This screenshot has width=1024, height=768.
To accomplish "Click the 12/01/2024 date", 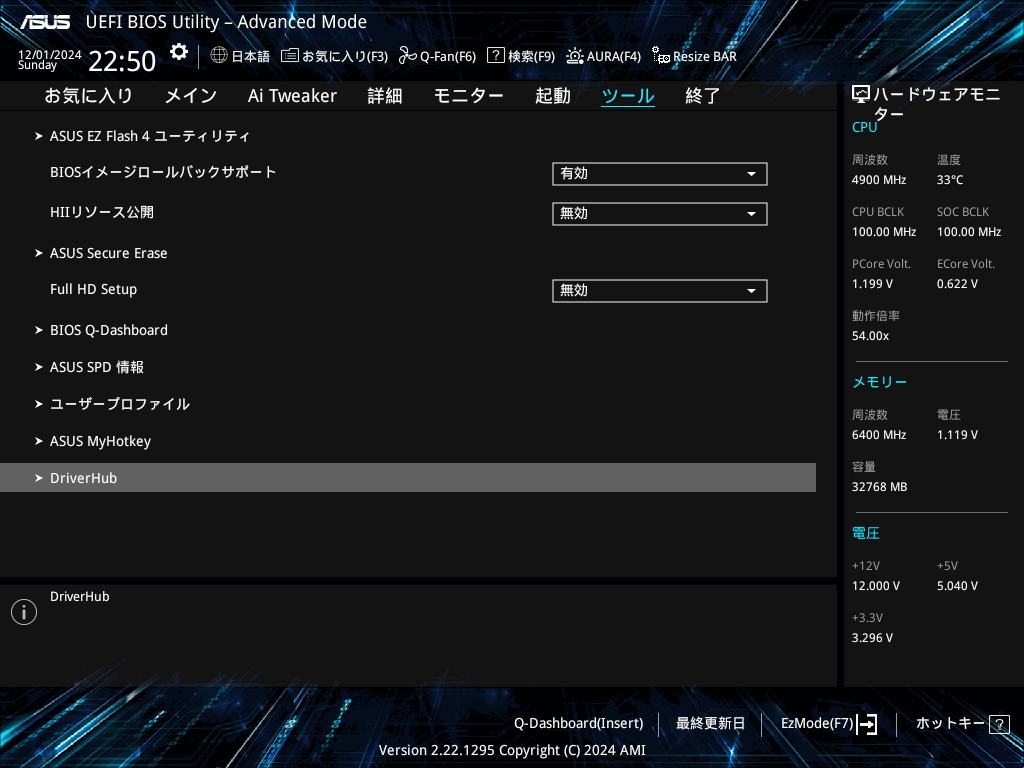I will tap(50, 54).
